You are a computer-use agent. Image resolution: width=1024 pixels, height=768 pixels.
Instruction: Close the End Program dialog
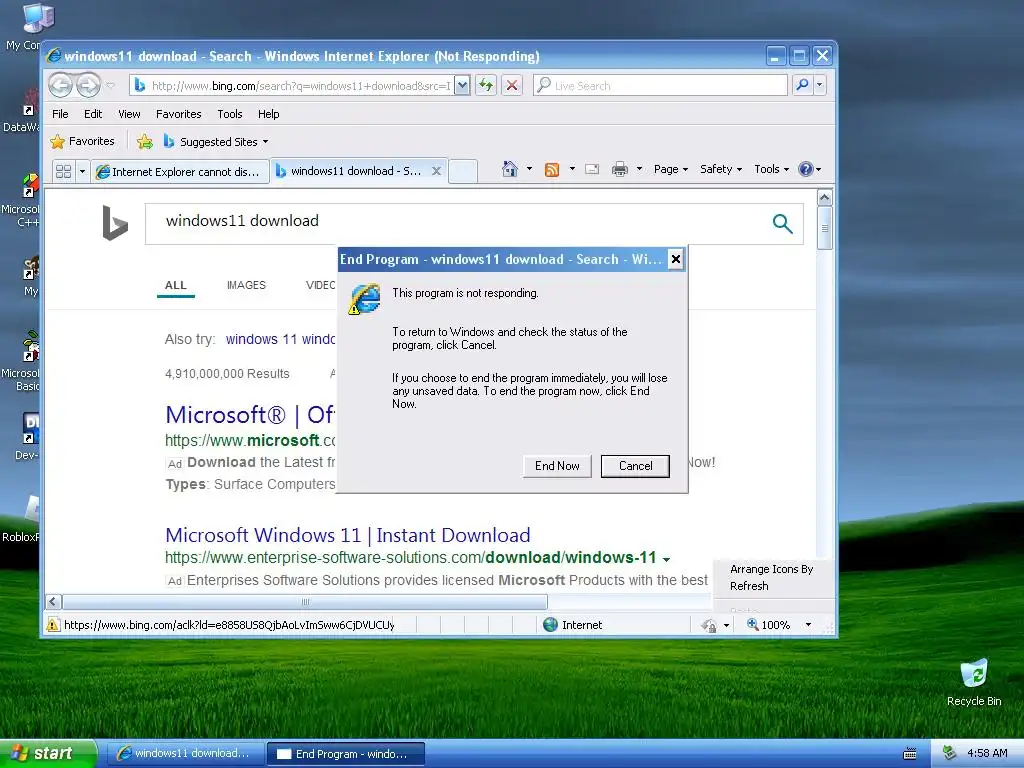[676, 259]
